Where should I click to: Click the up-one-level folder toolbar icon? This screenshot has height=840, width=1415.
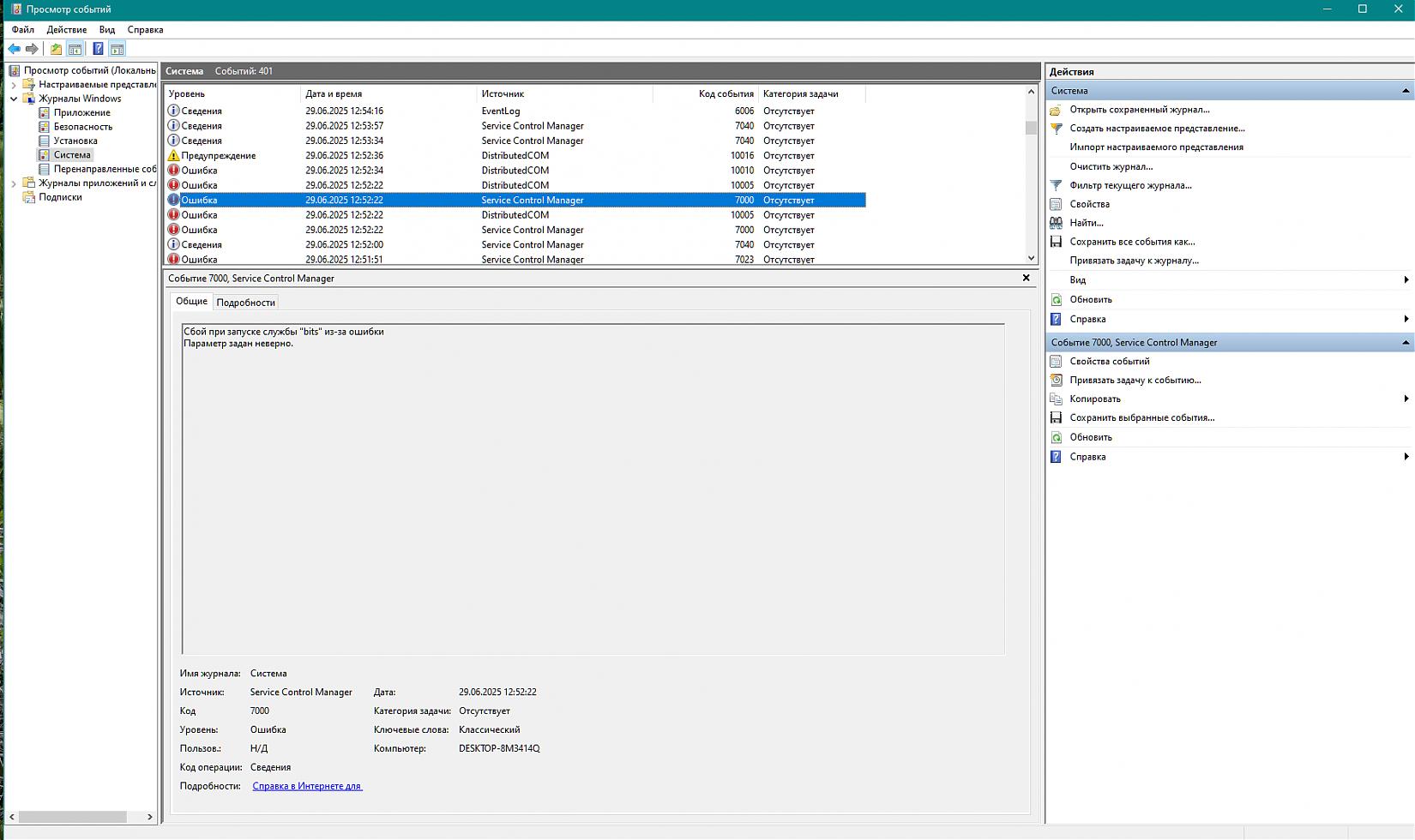pos(56,49)
